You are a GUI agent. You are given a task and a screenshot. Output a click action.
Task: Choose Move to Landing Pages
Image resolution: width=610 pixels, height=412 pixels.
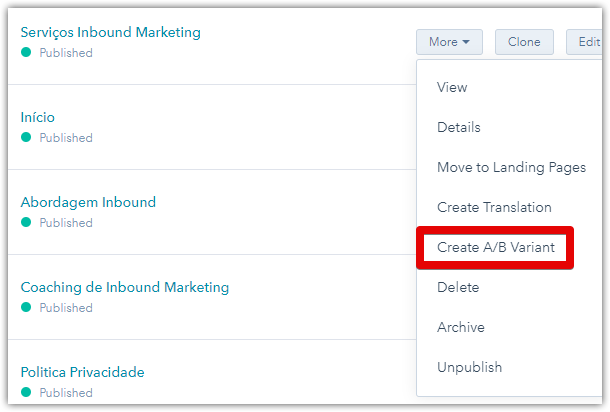click(511, 167)
